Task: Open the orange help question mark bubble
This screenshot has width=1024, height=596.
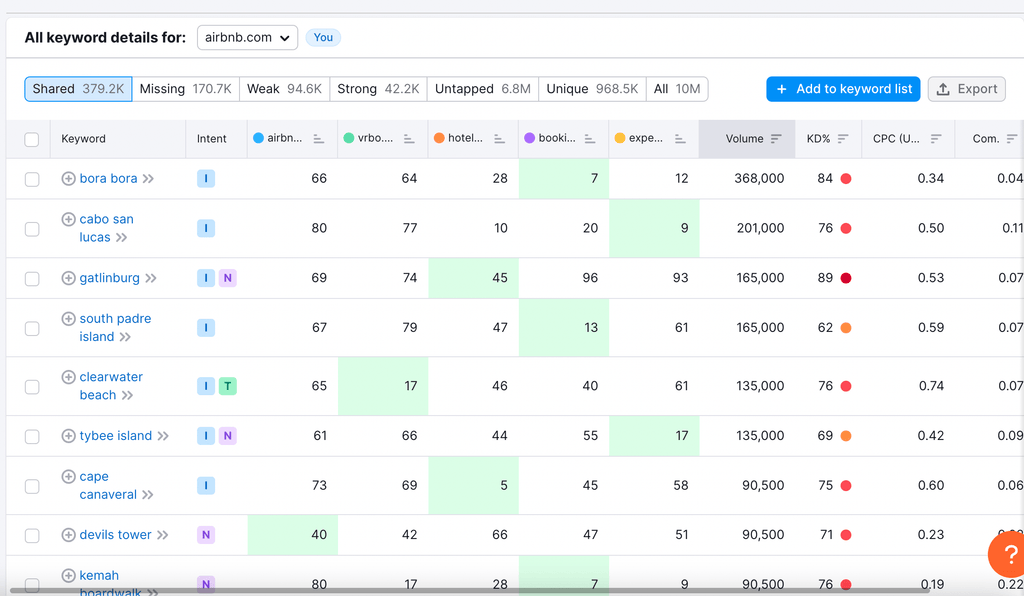Action: [1009, 555]
